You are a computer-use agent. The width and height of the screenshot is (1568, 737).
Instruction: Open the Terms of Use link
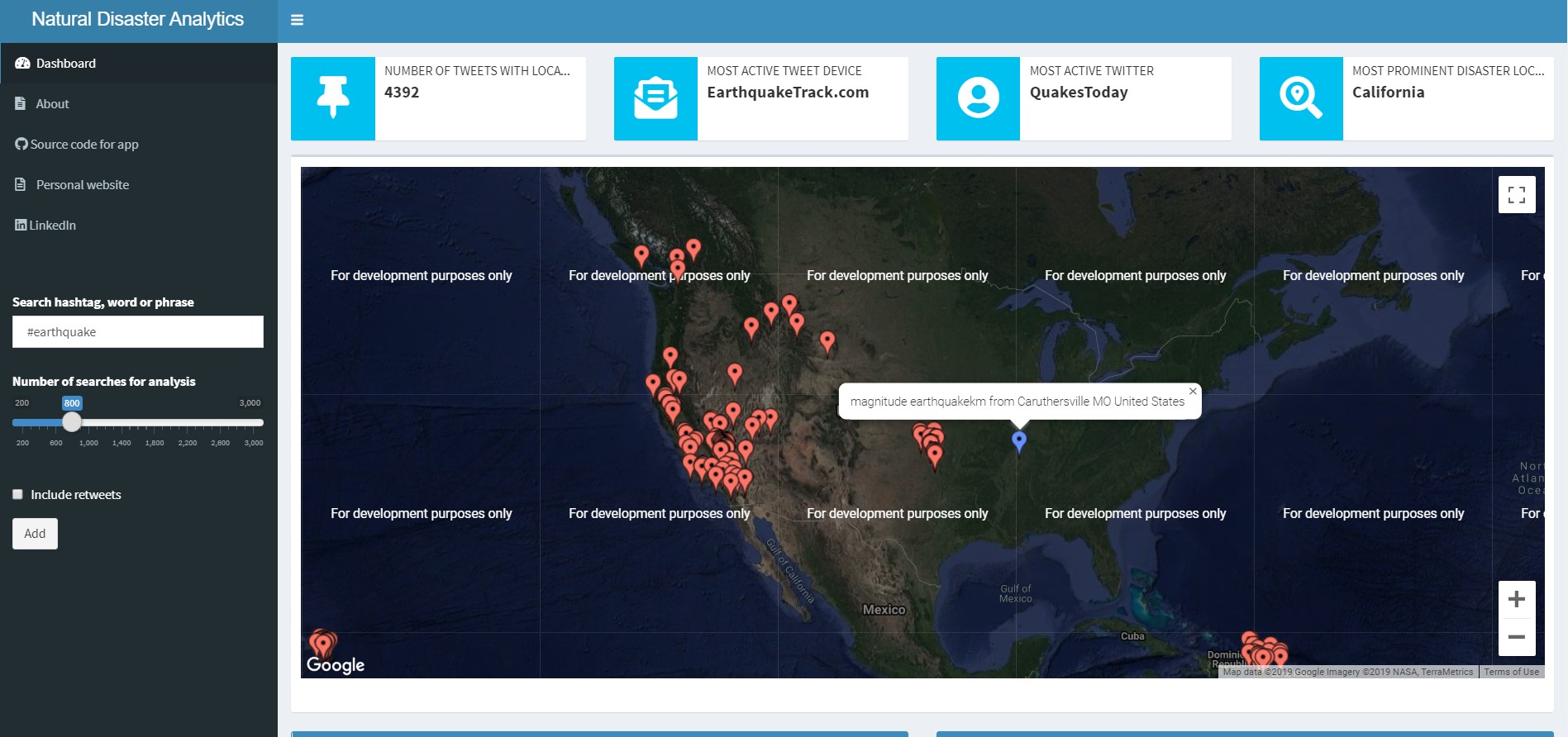point(1511,672)
